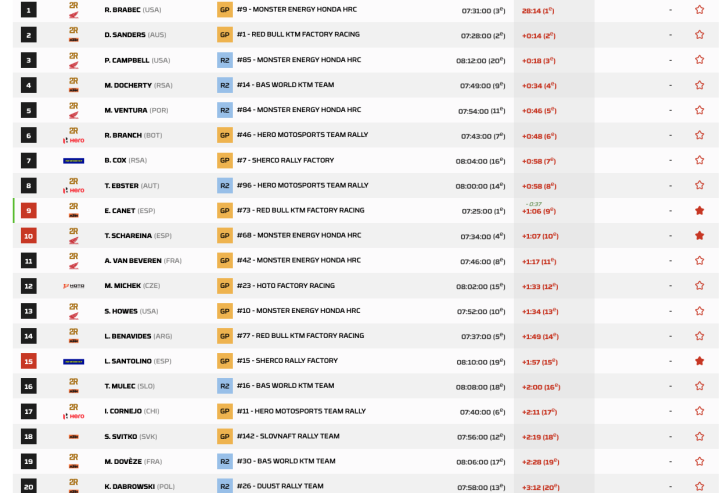The width and height of the screenshot is (720, 493).
Task: Click the Sherco logo next to B. Cox
Action: (73, 160)
